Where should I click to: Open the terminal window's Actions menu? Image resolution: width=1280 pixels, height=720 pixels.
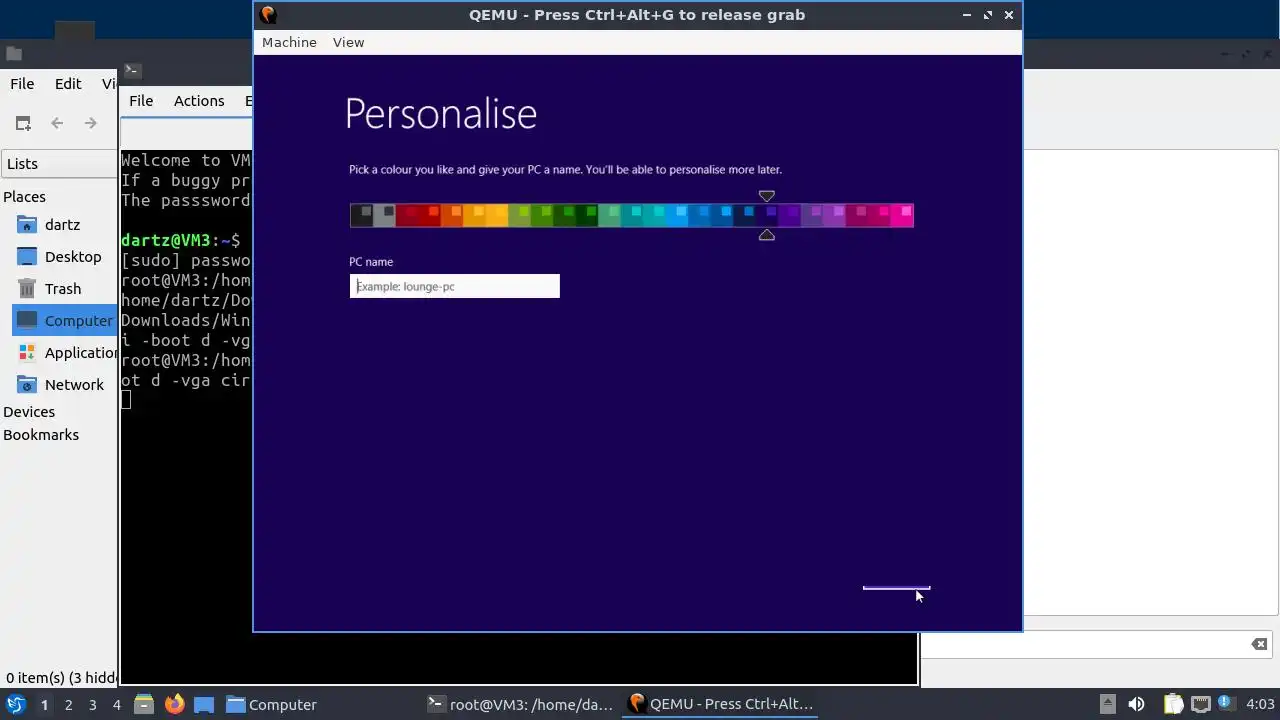pos(199,100)
